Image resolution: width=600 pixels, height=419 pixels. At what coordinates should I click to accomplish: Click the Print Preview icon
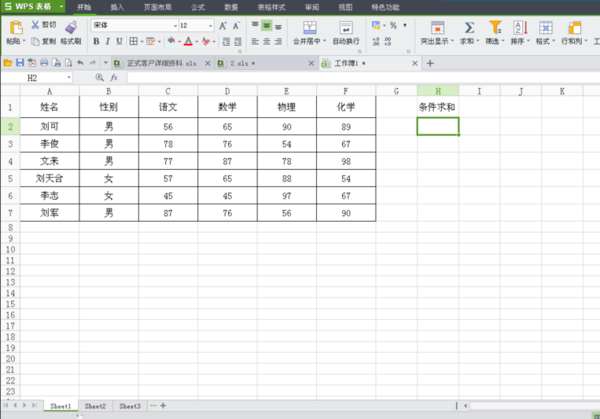click(57, 63)
